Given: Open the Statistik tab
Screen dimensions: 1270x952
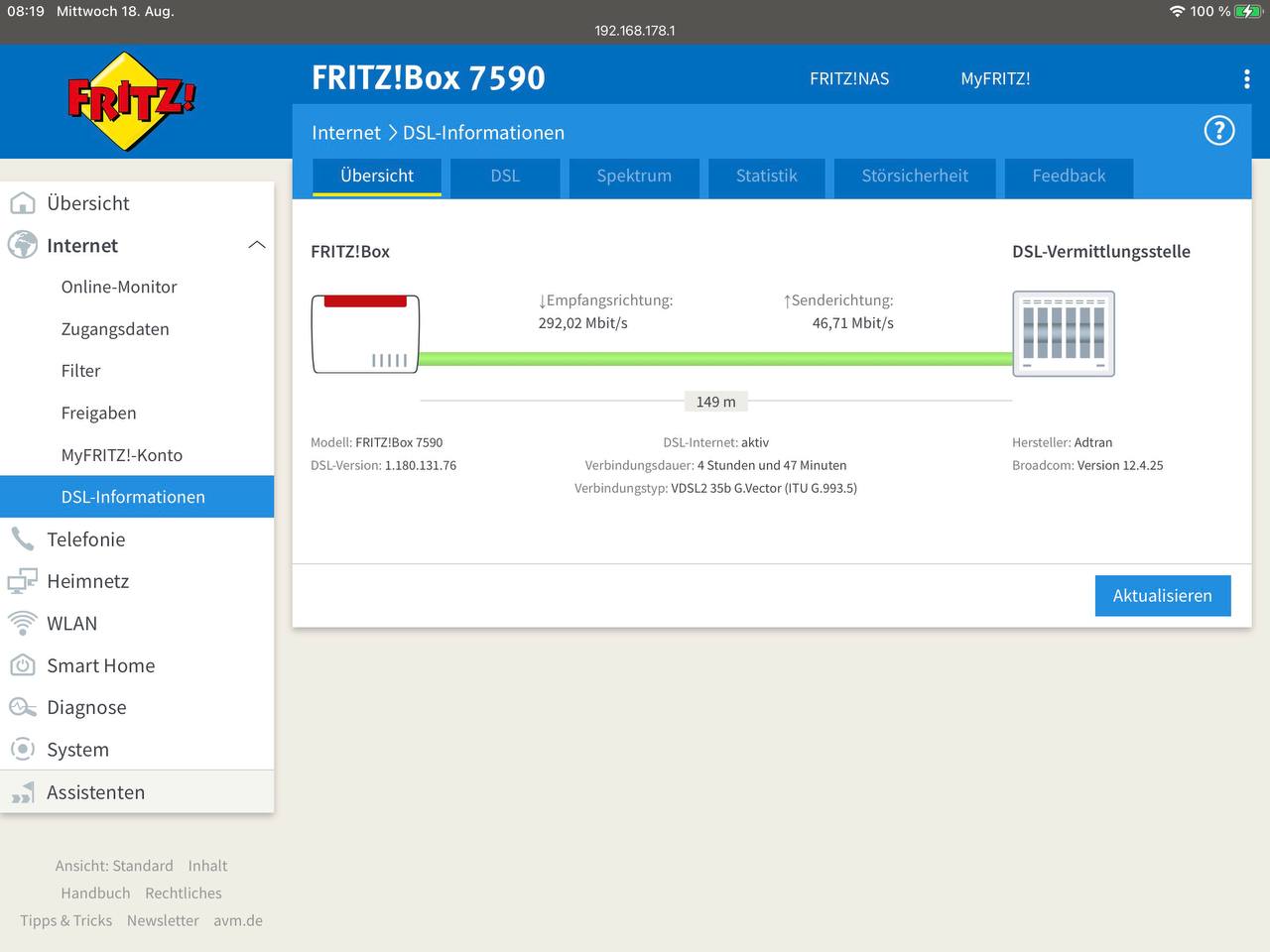Looking at the screenshot, I should 766,177.
